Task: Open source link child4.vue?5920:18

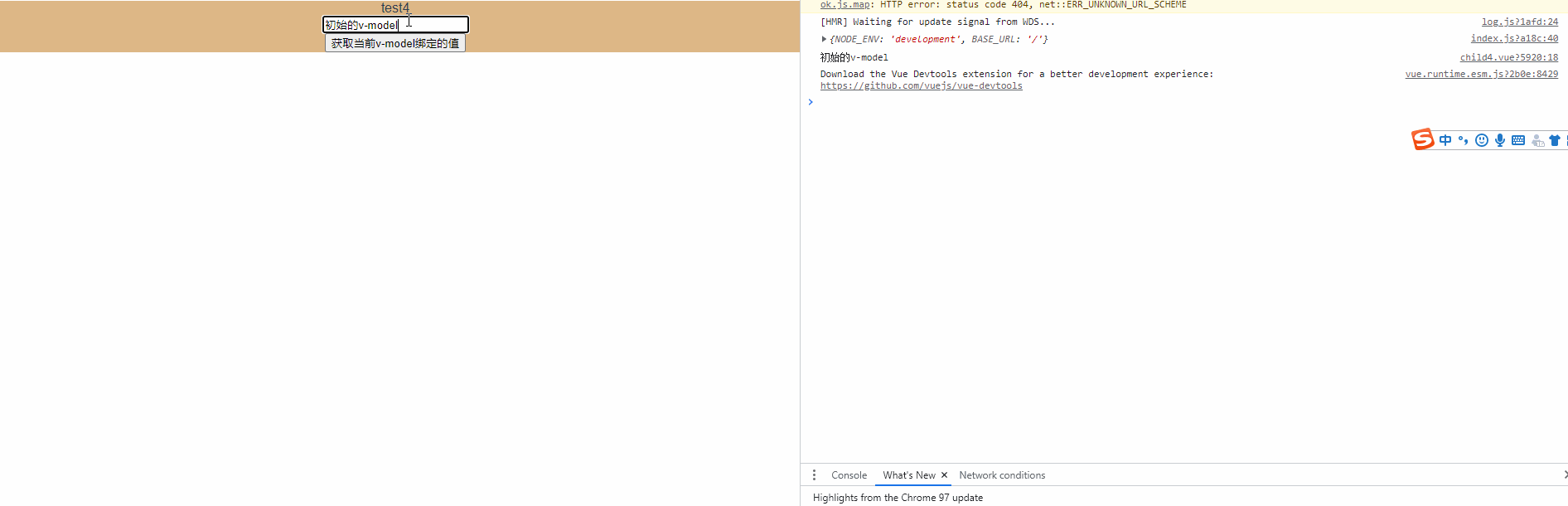Action: [x=1508, y=57]
